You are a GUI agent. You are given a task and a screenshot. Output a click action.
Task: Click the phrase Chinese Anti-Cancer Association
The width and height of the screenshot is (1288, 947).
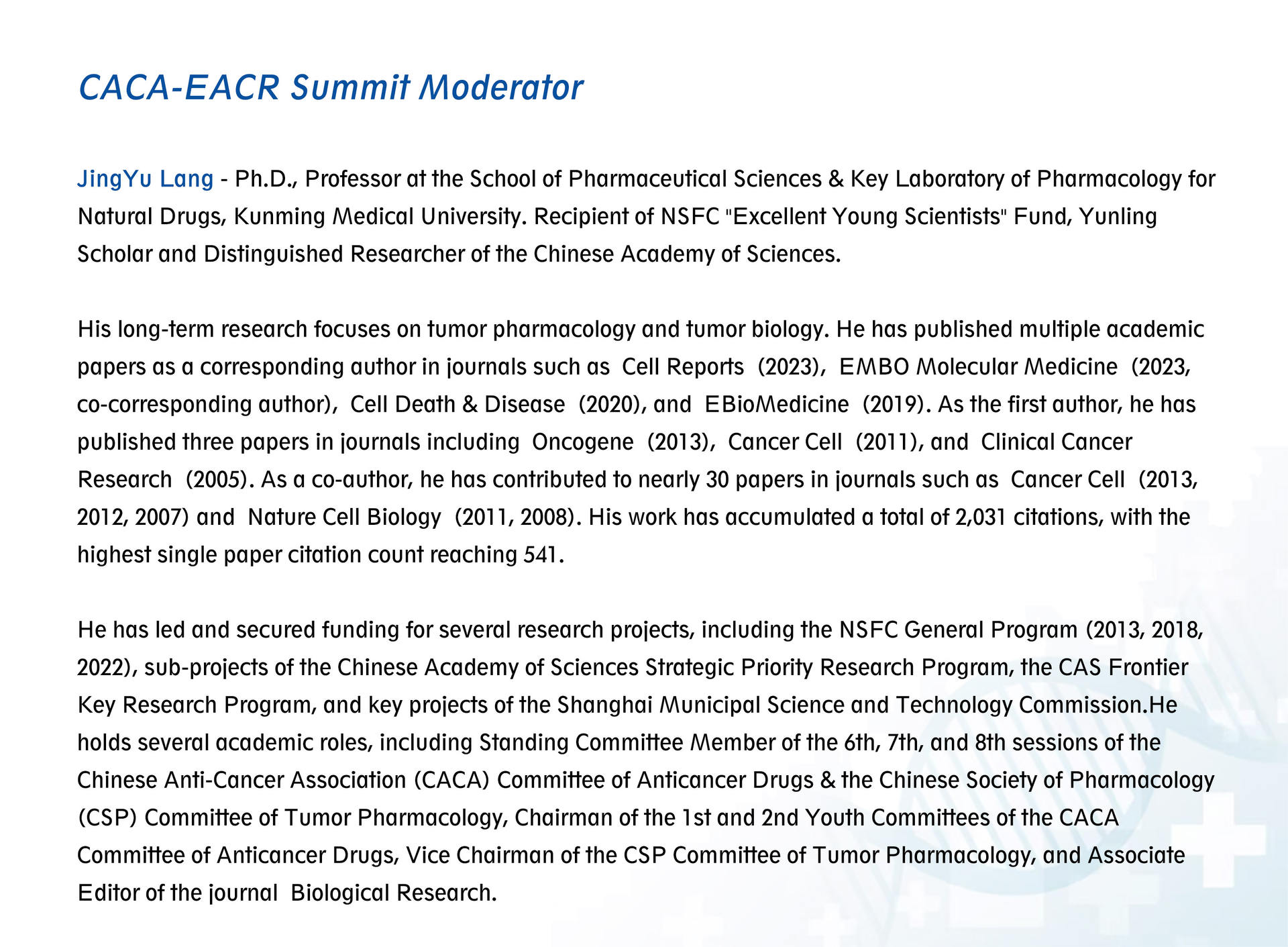click(x=241, y=781)
